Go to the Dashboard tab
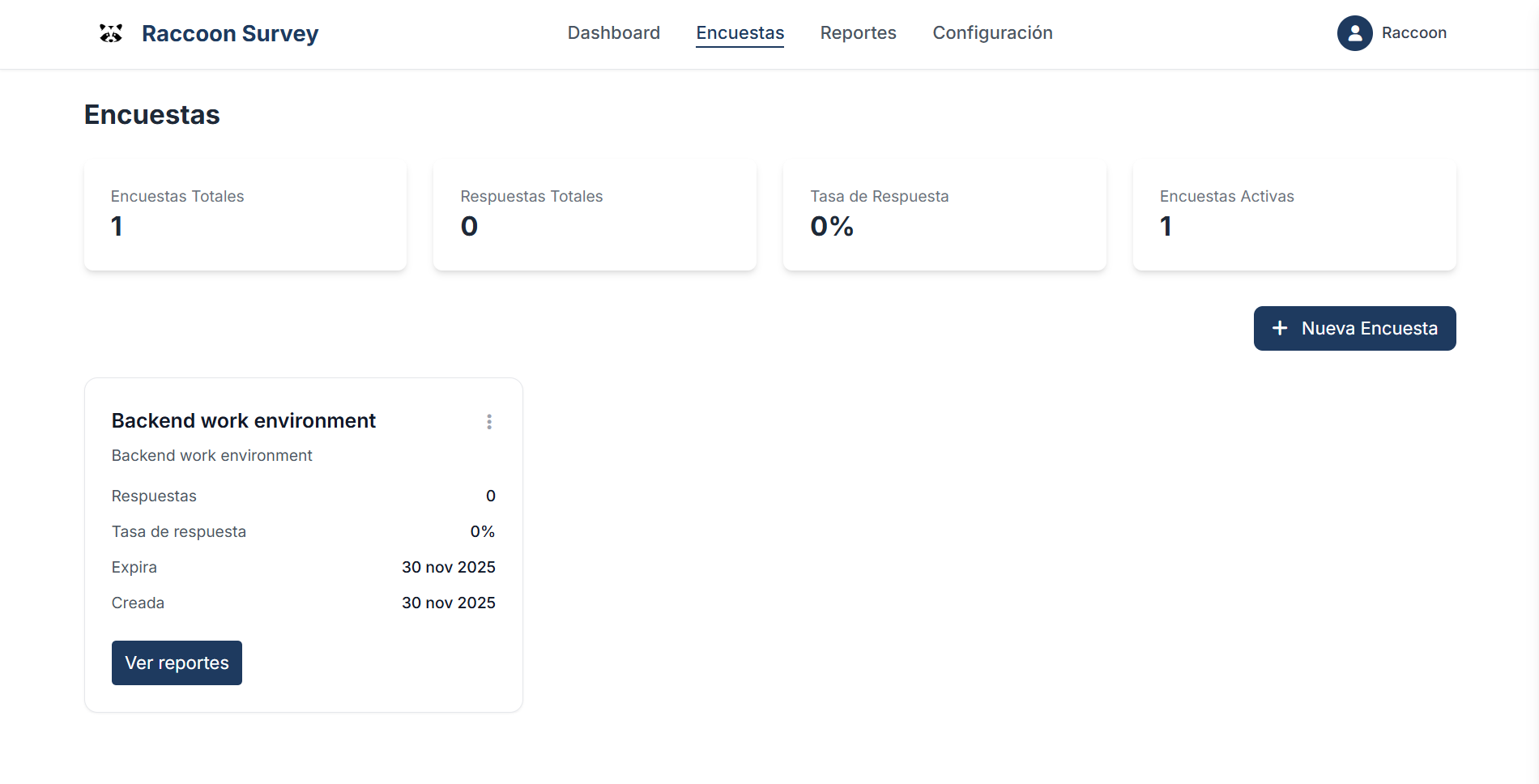This screenshot has width=1539, height=784. pyautogui.click(x=613, y=33)
